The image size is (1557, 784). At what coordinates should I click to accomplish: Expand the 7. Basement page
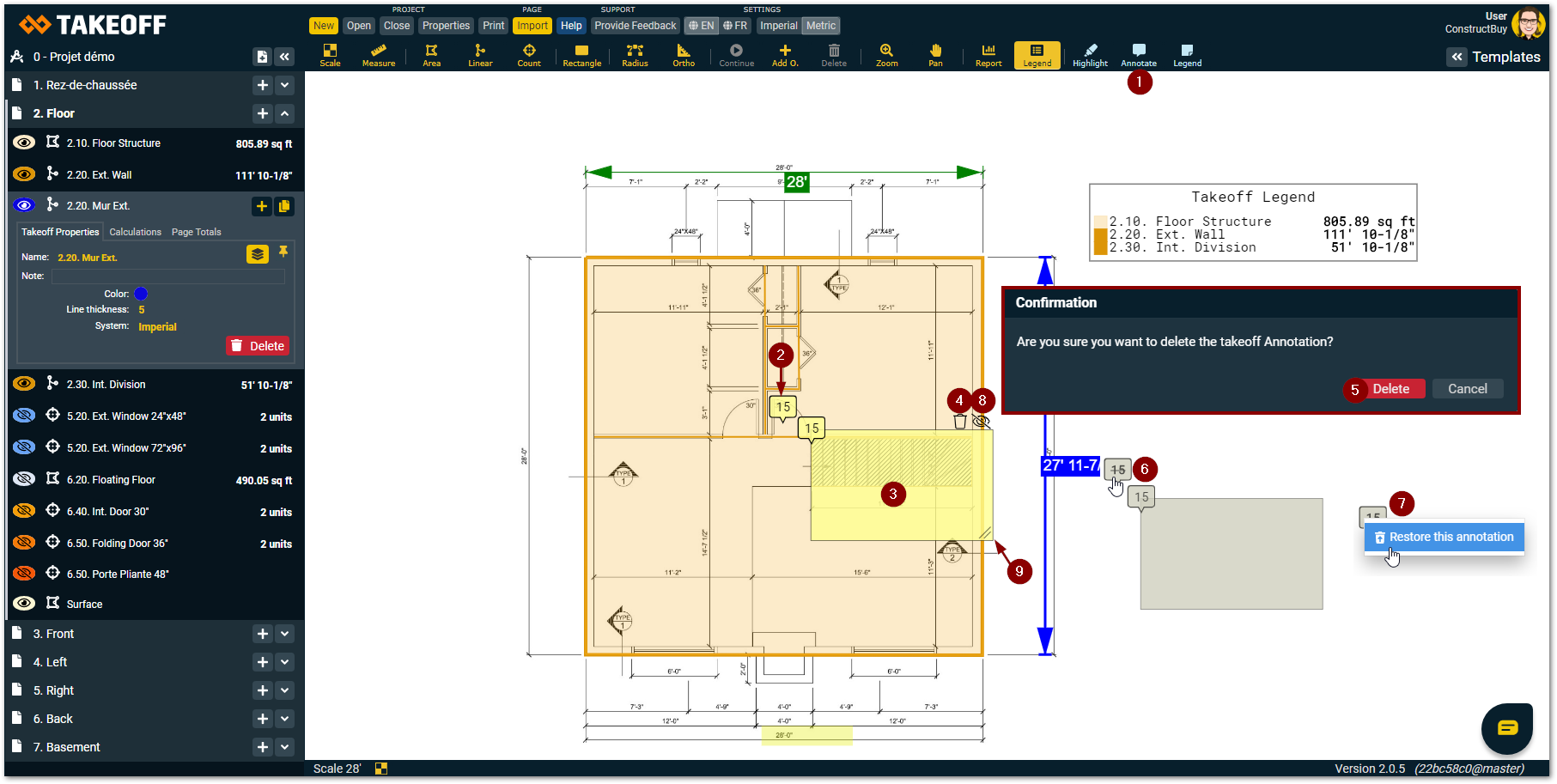point(285,747)
